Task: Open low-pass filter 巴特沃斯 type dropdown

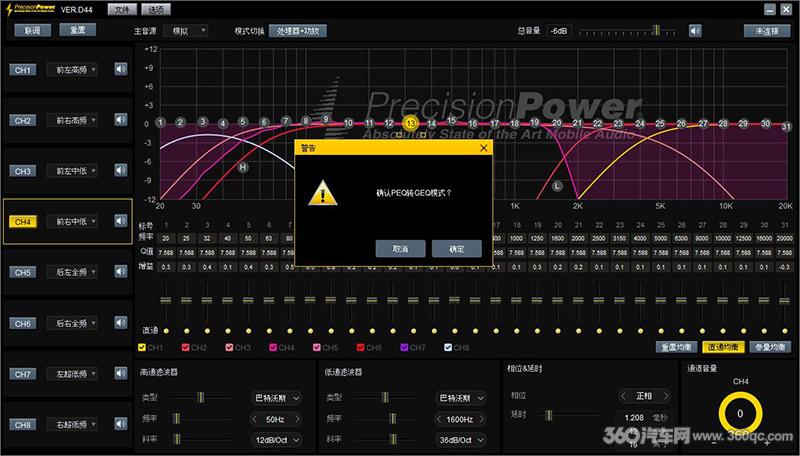Action: (x=460, y=398)
